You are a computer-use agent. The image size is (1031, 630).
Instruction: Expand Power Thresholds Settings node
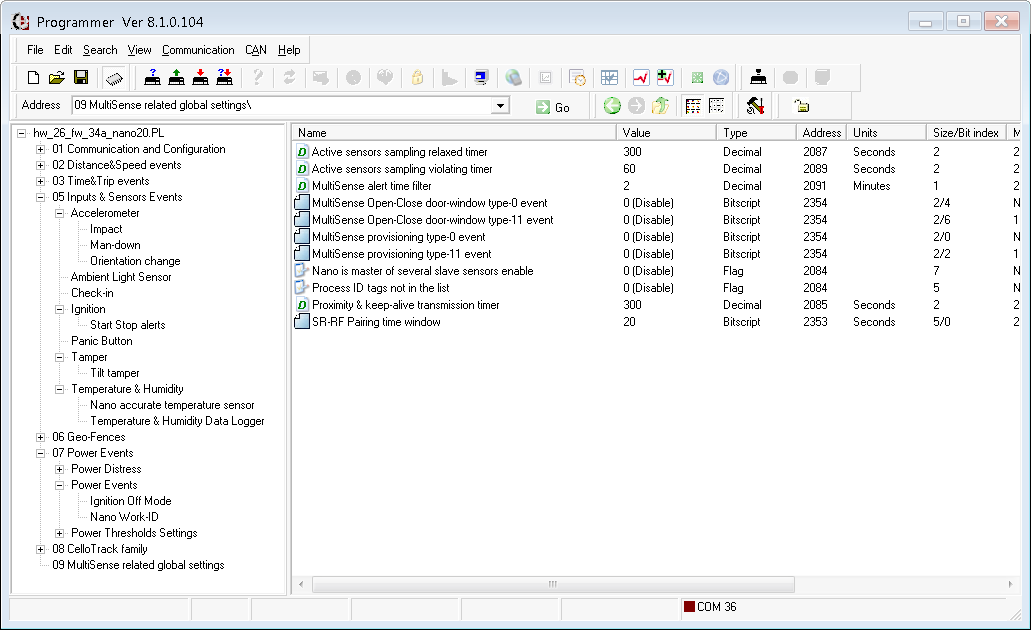pyautogui.click(x=60, y=533)
